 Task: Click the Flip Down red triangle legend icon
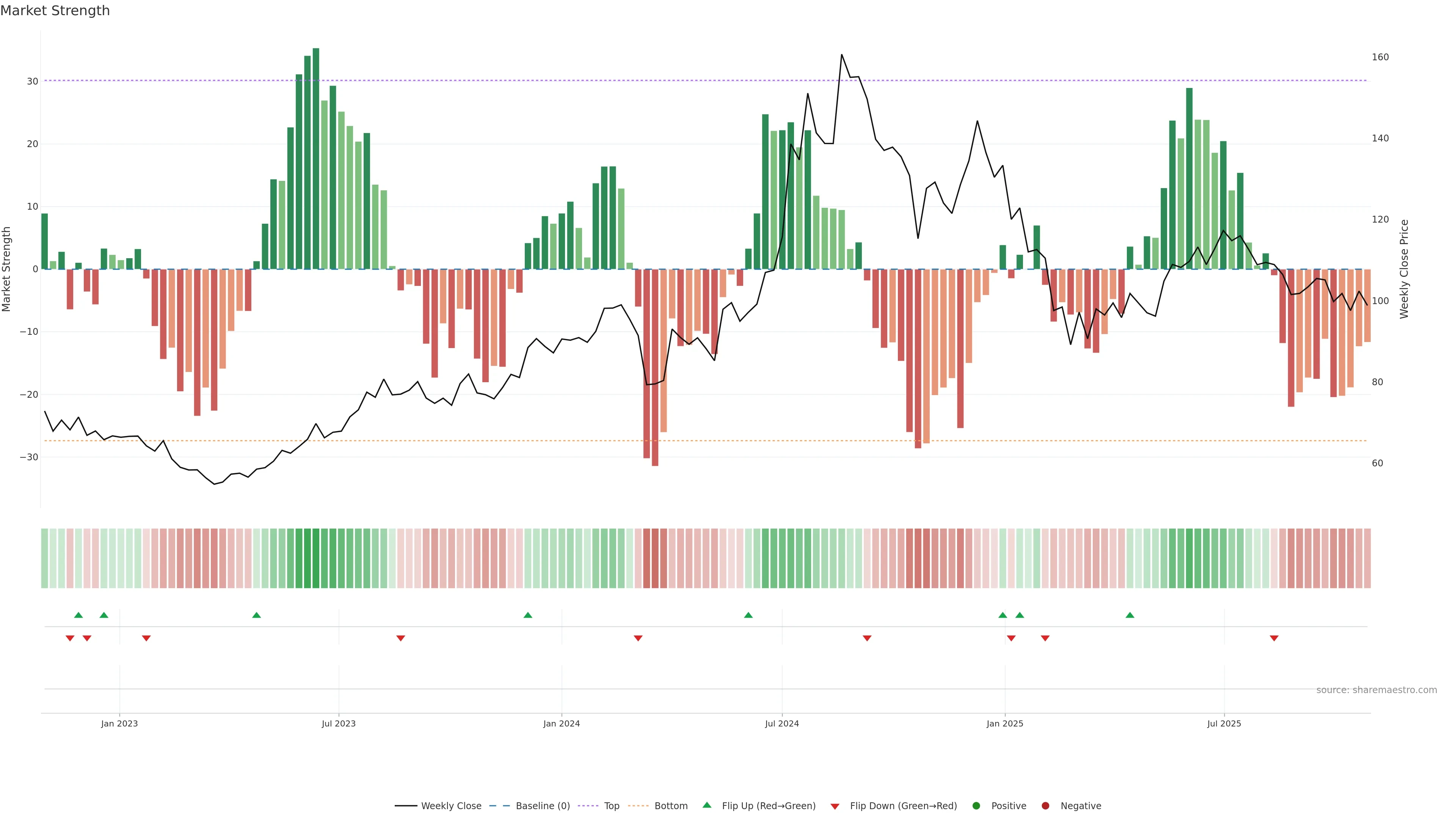(x=835, y=806)
